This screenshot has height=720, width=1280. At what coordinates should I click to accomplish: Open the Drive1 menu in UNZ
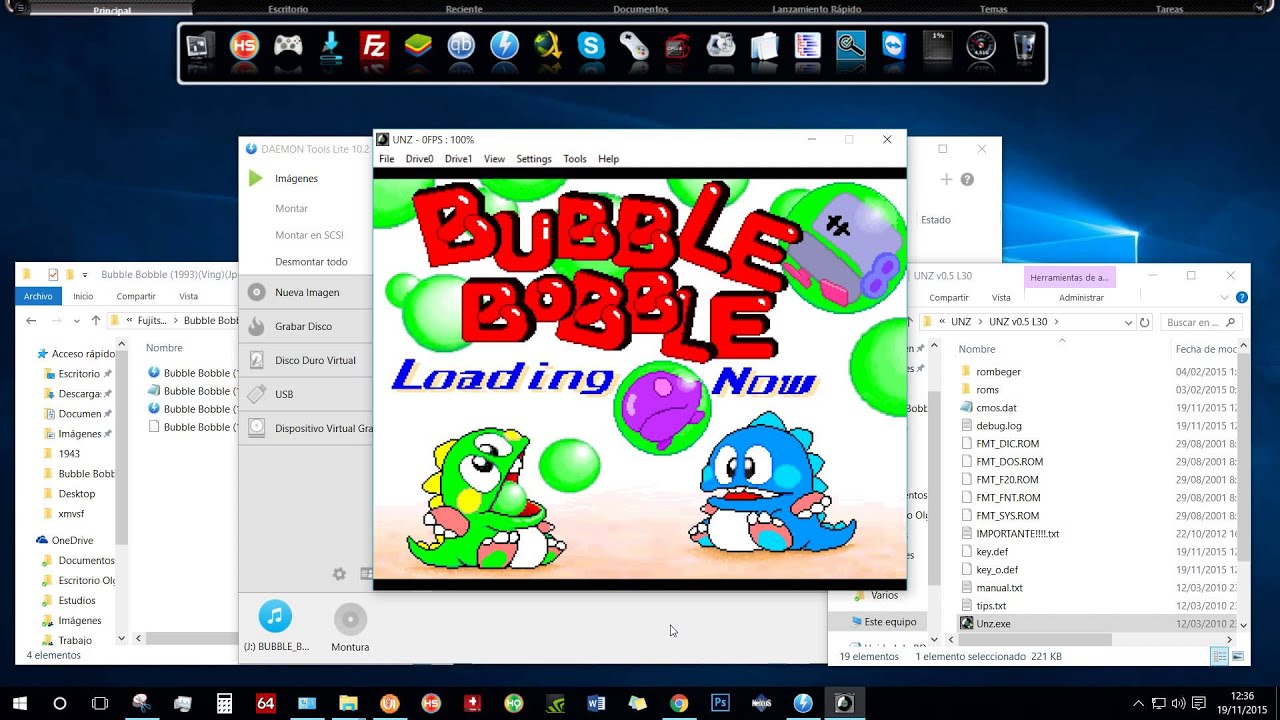(458, 159)
